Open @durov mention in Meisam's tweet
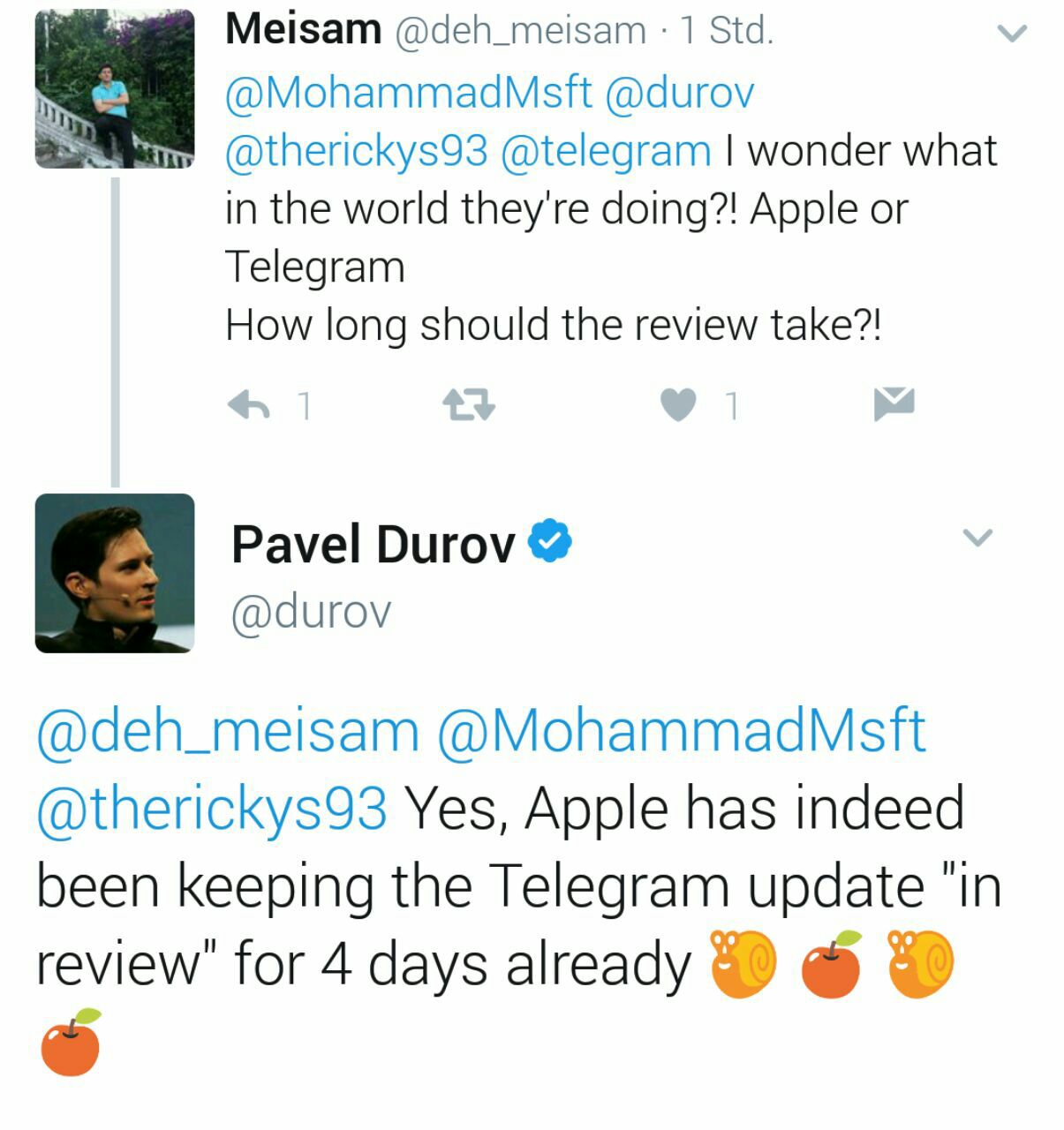The image size is (1064, 1130). 680,92
